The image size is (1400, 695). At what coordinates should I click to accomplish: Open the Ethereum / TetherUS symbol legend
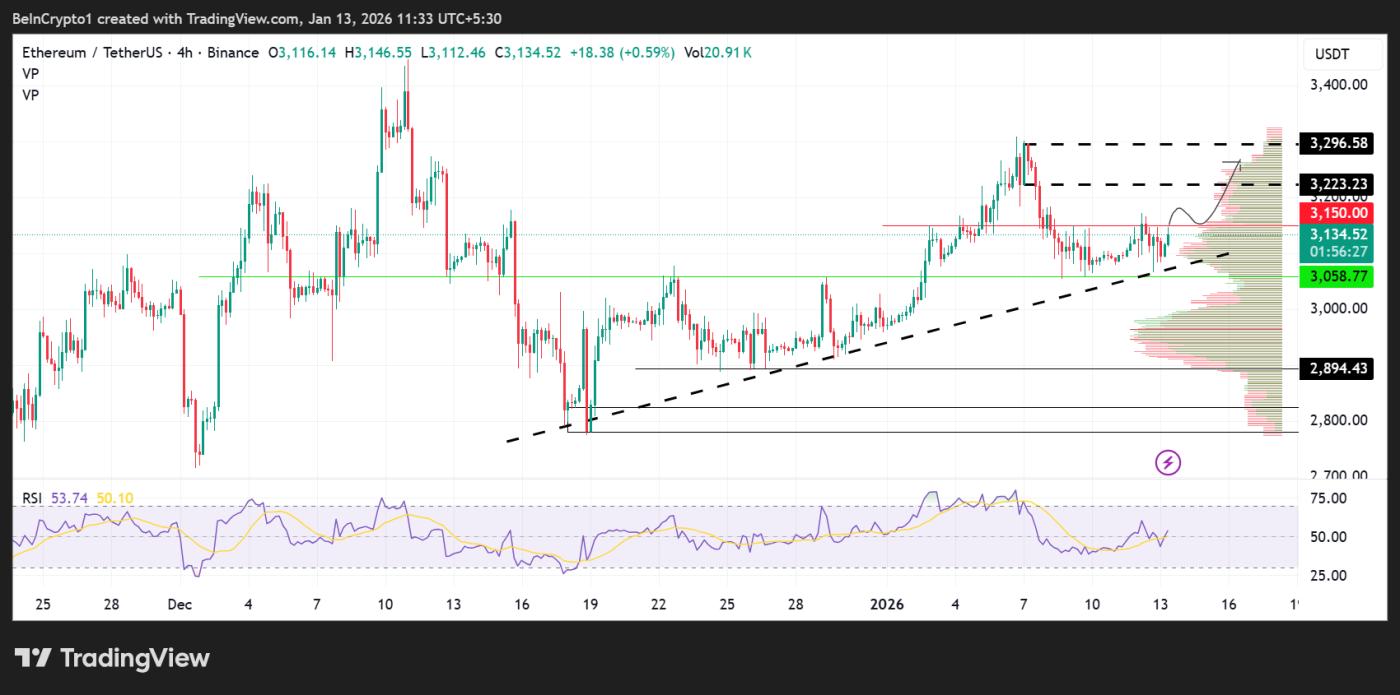pos(90,52)
